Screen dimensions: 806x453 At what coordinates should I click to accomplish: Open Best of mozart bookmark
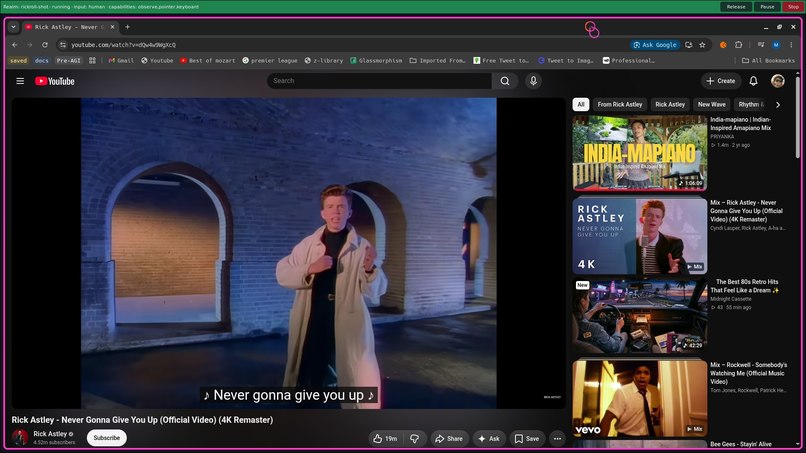208,60
